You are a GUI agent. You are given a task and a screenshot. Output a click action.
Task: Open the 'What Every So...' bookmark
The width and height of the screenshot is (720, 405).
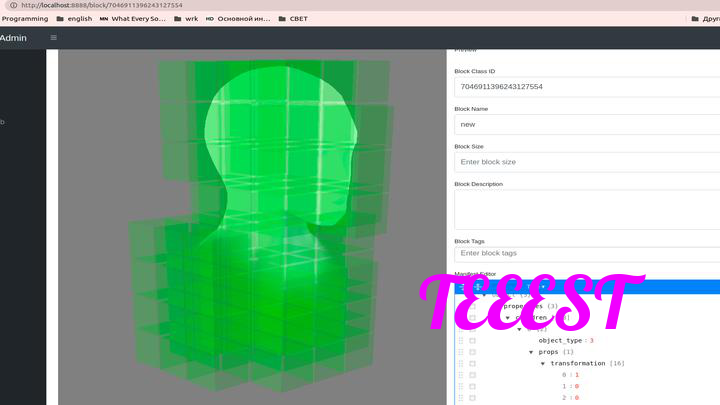point(133,19)
